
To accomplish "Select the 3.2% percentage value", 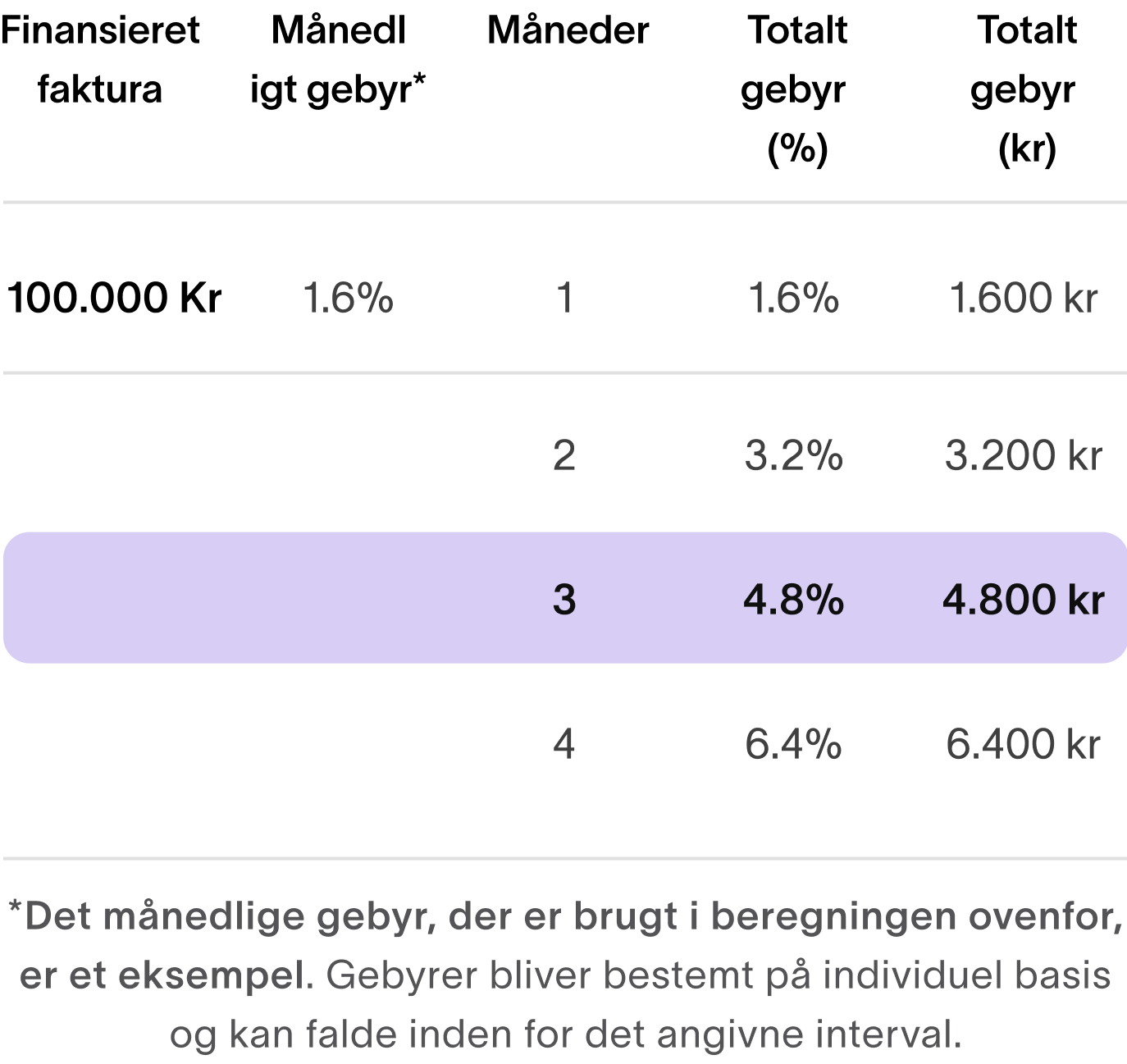I will coord(793,455).
